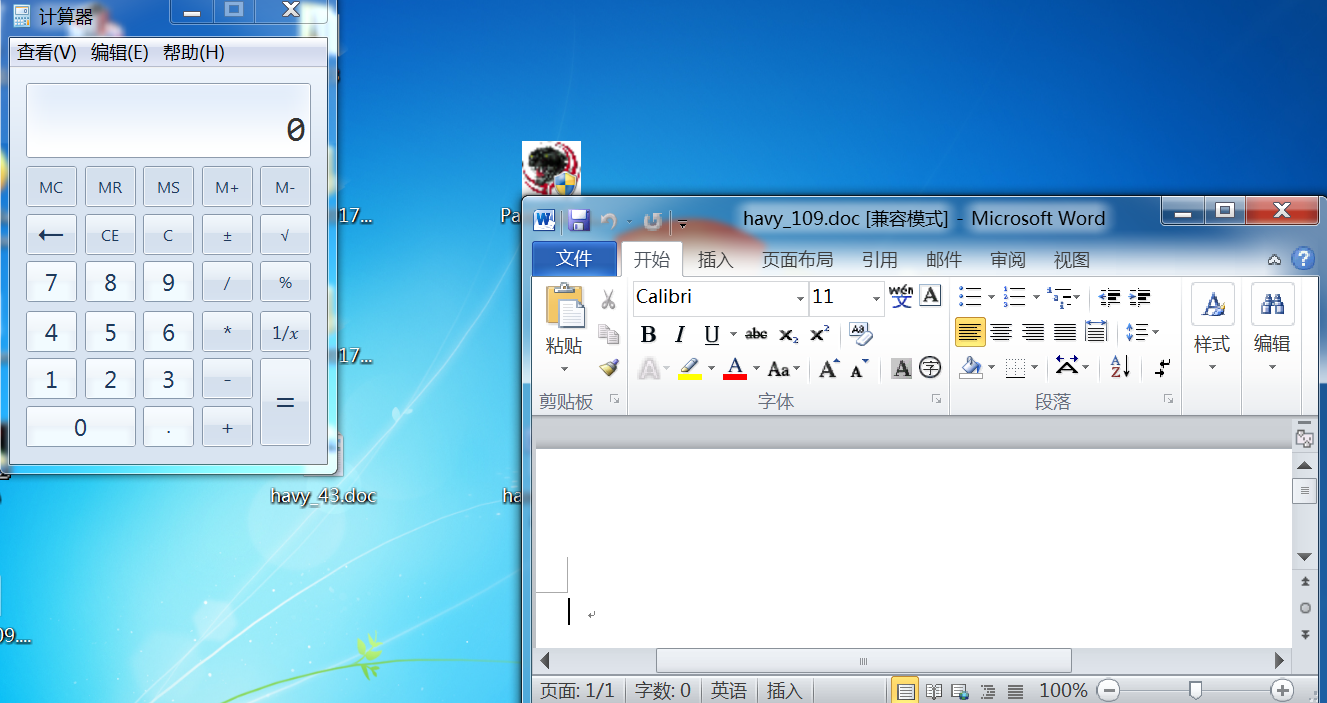
Task: Click the distributed alignment icon
Action: (x=1096, y=332)
